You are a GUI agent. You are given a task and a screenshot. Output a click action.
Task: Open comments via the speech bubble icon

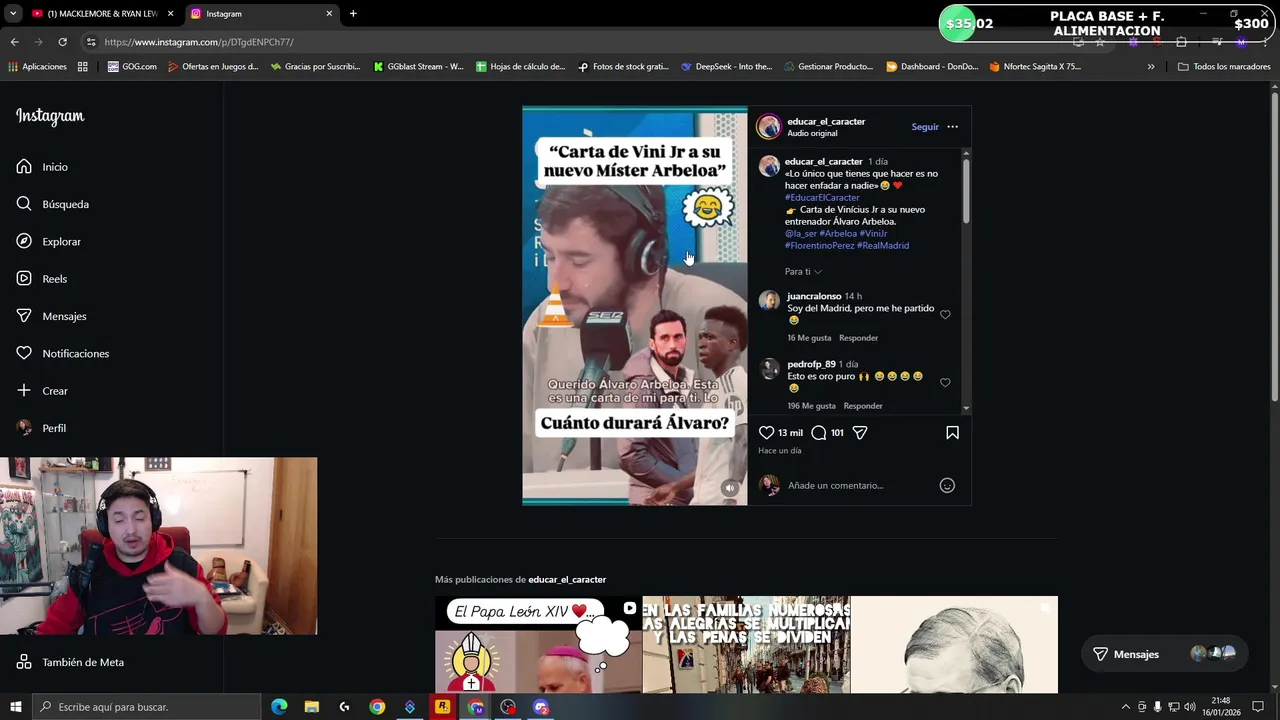818,433
